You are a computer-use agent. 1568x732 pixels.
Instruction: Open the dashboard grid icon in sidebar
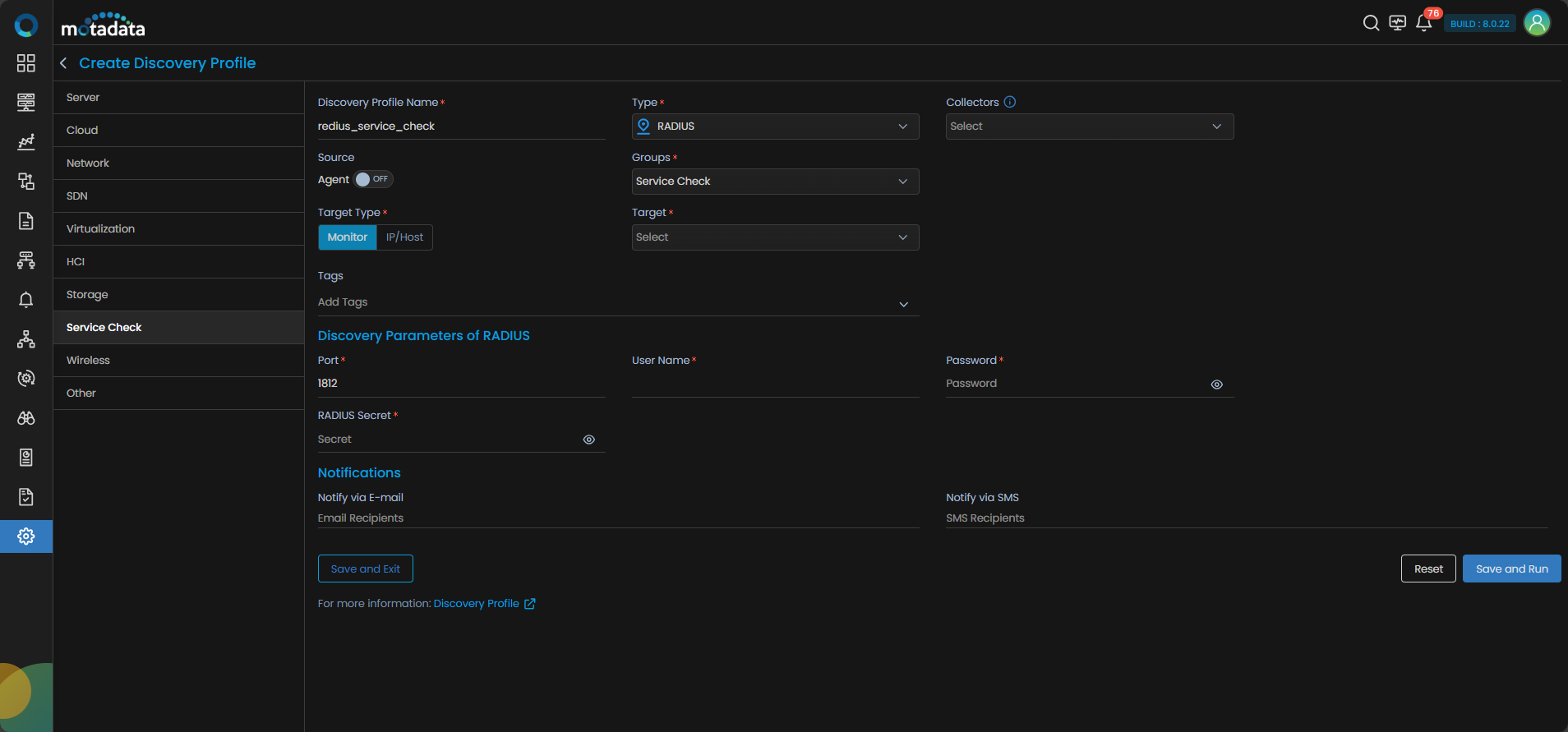pos(26,63)
